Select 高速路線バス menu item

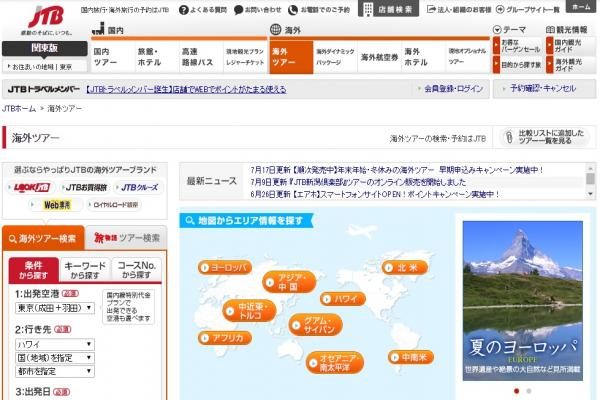click(x=201, y=57)
